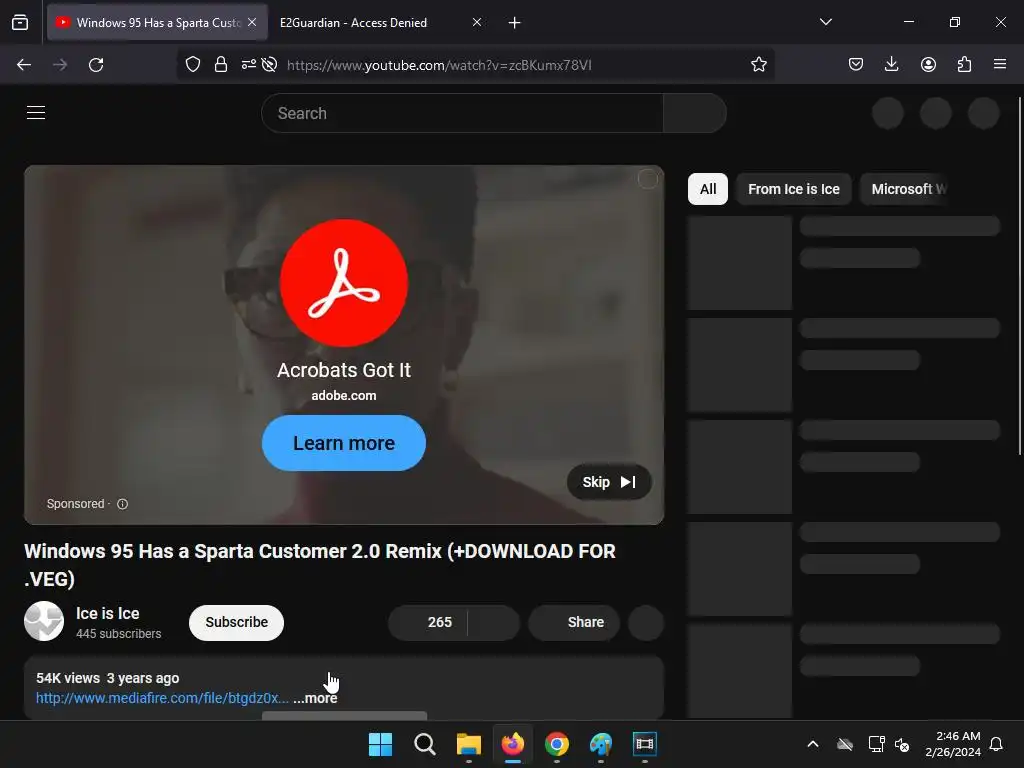This screenshot has height=768, width=1024.
Task: Open network display tray icon
Action: click(x=876, y=744)
